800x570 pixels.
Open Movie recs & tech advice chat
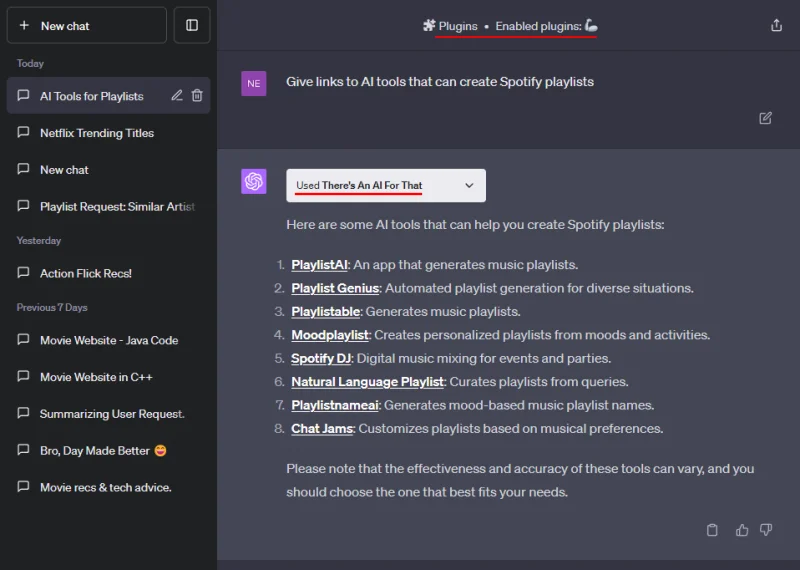pyautogui.click(x=106, y=487)
